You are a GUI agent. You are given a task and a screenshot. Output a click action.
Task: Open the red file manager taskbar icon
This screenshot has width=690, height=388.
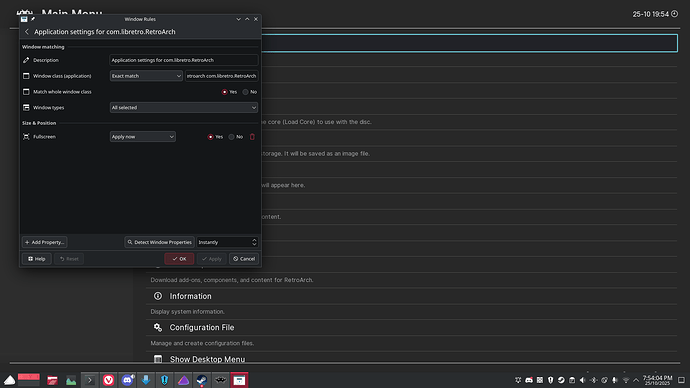52,380
